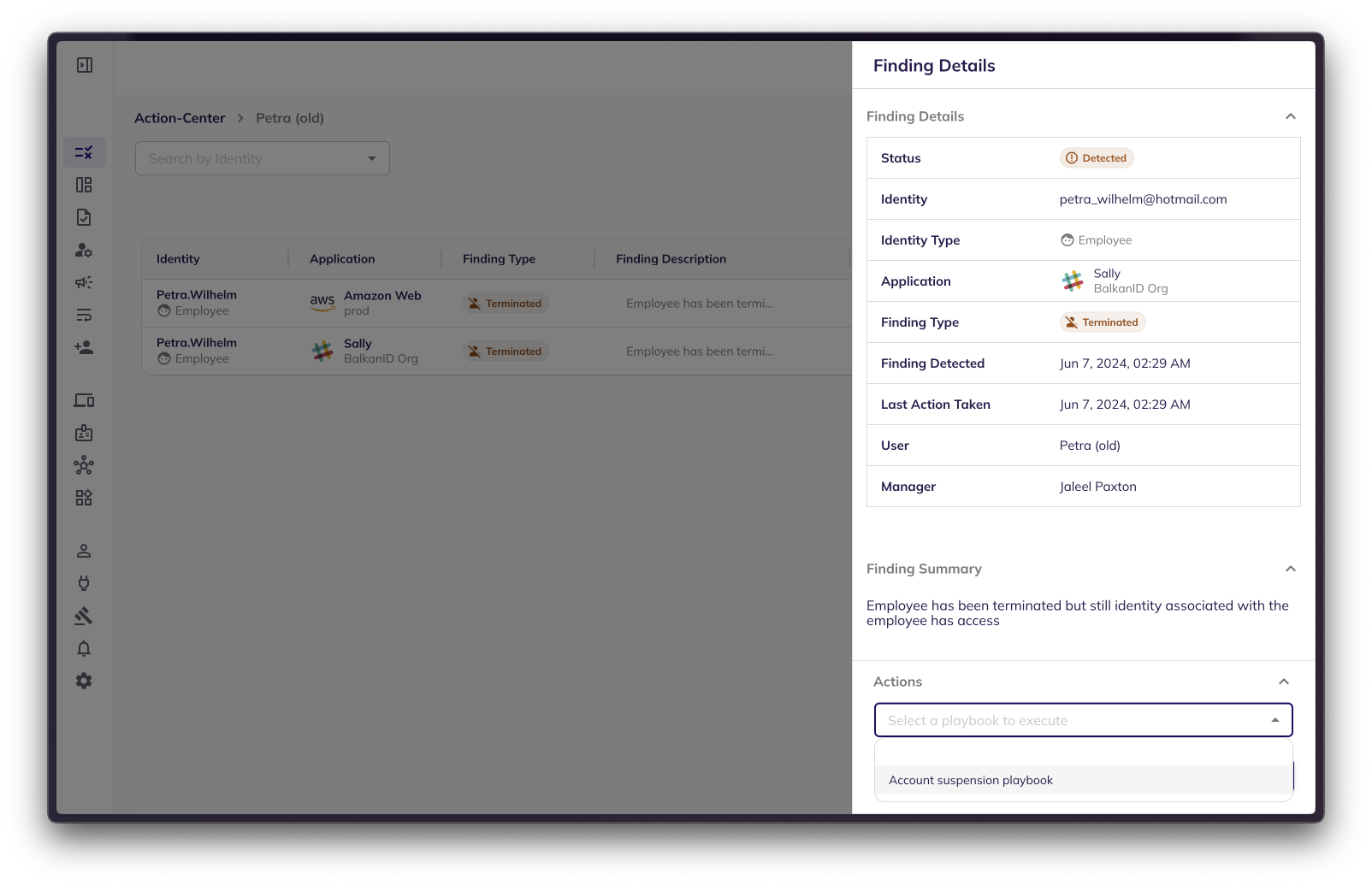Click the playbook selection combo box
The width and height of the screenshot is (1372, 886).
[x=1082, y=720]
